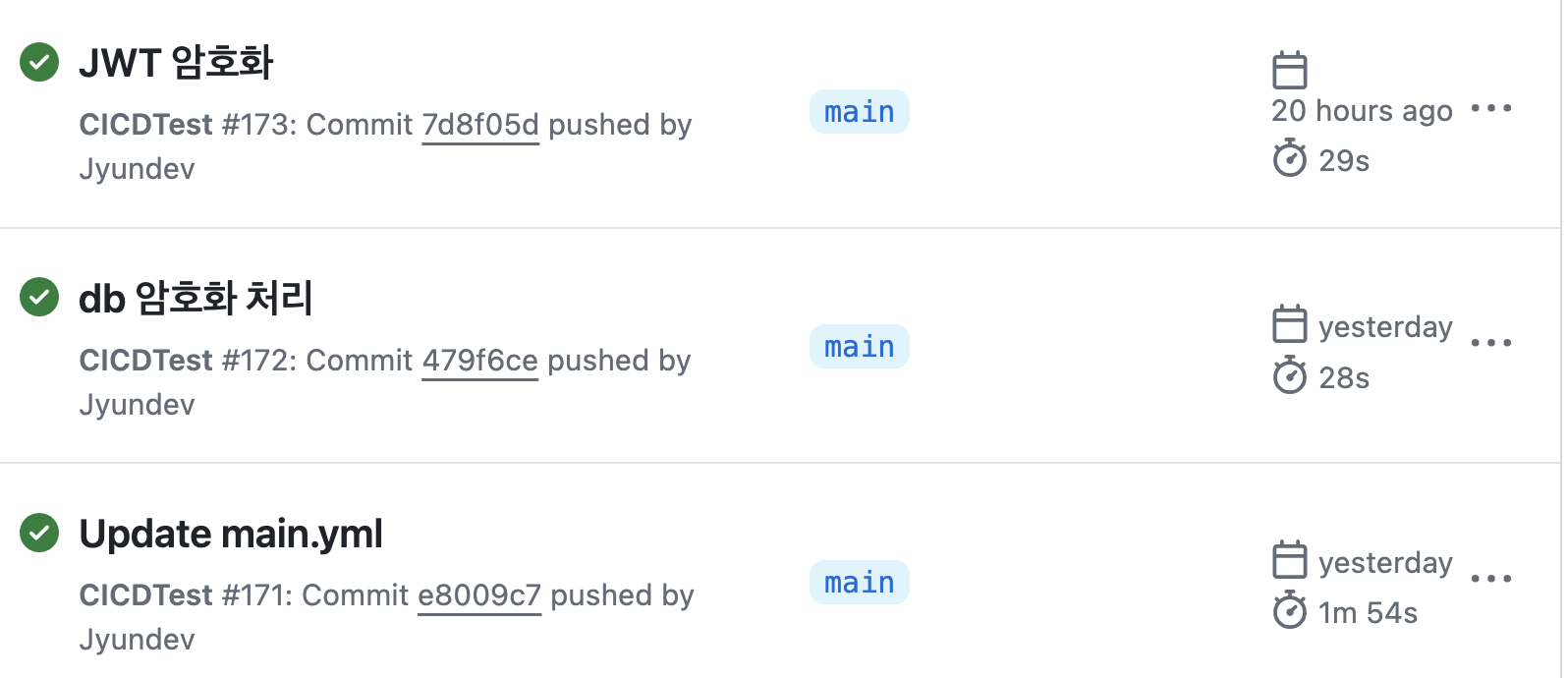Open three-dot menu for JWT 암호화 run
The height and width of the screenshot is (678, 1568).
click(x=1491, y=108)
